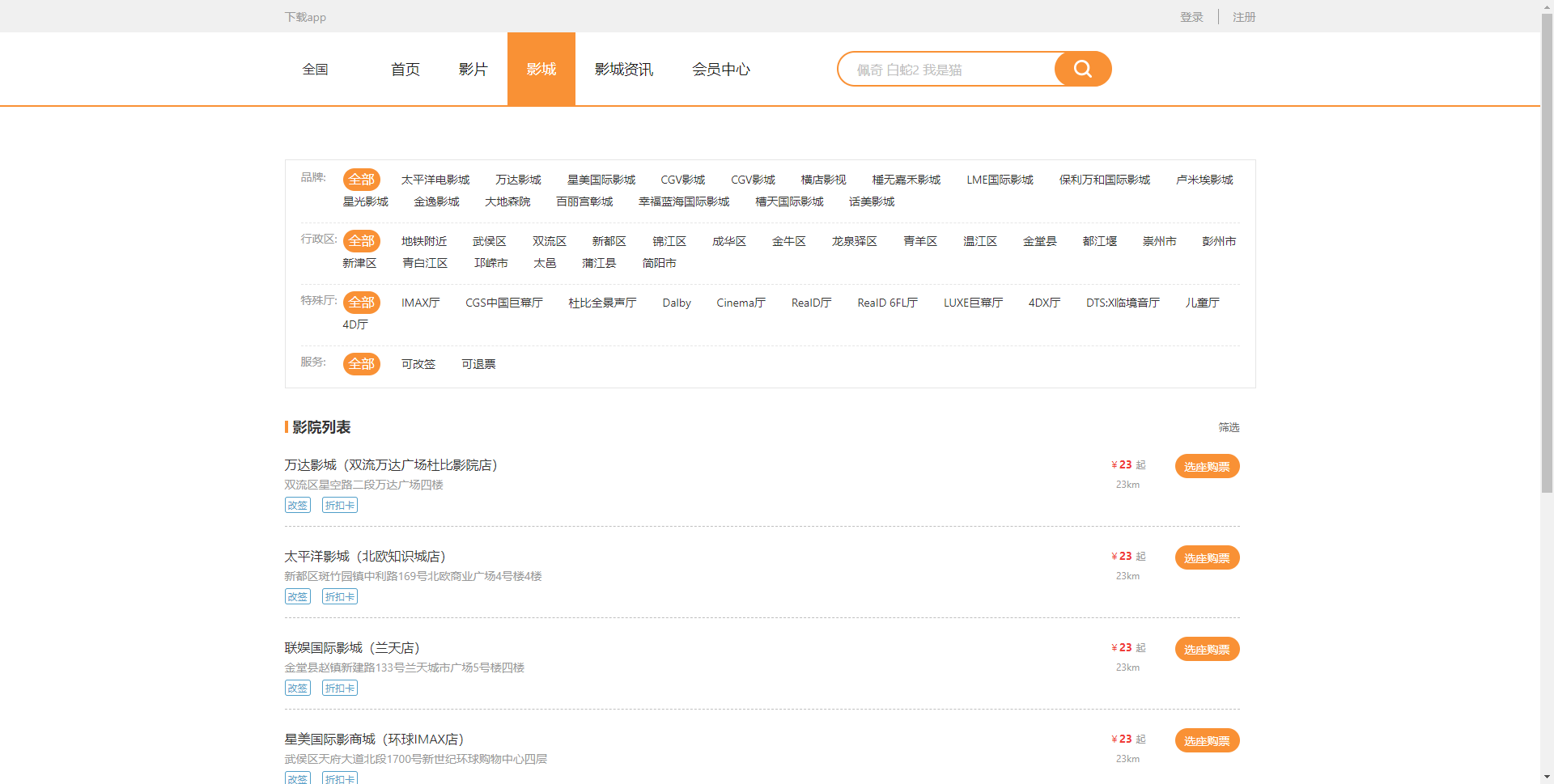Viewport: 1554px width, 784px height.
Task: Click 折扣卡 tag under 万达影城 双流万达广场
Action: pyautogui.click(x=340, y=505)
